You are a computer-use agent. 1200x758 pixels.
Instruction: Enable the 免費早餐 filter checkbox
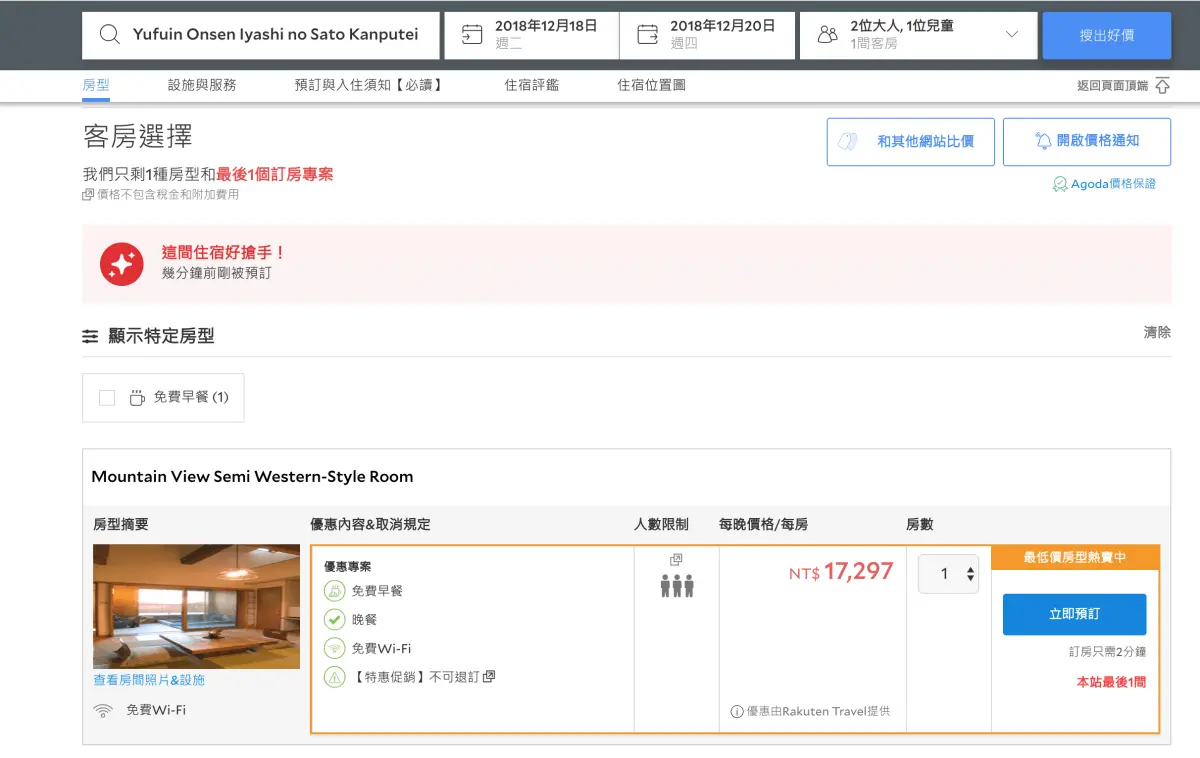tap(107, 398)
